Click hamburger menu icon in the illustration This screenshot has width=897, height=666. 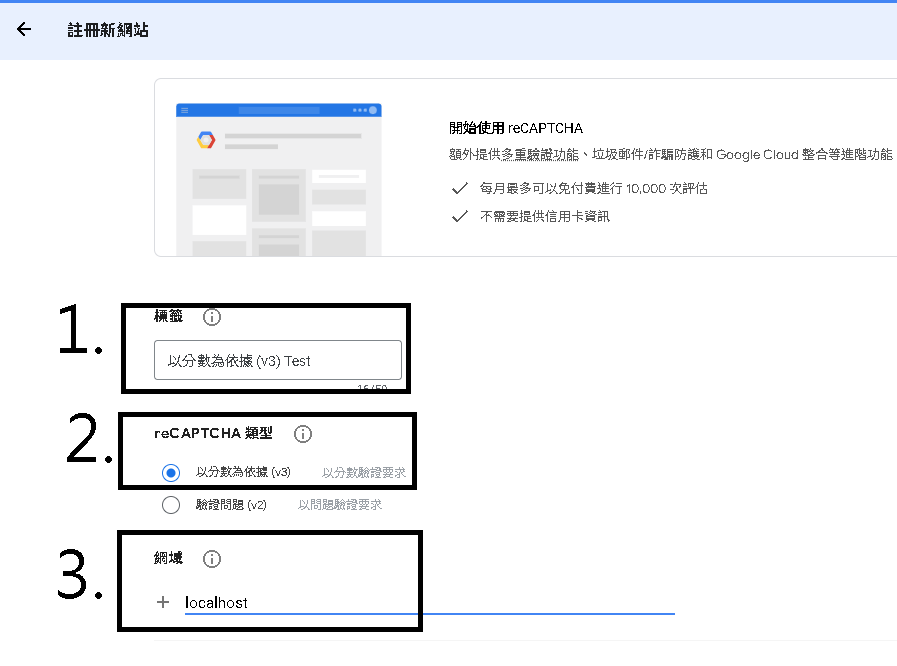185,110
